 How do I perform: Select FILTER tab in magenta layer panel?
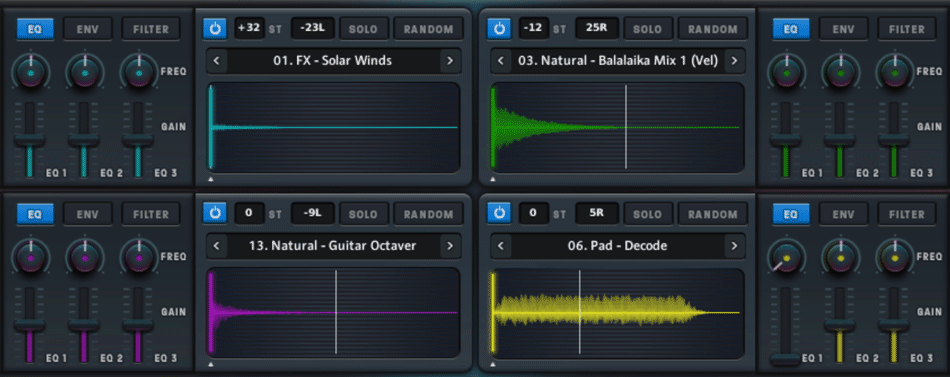pyautogui.click(x=151, y=214)
